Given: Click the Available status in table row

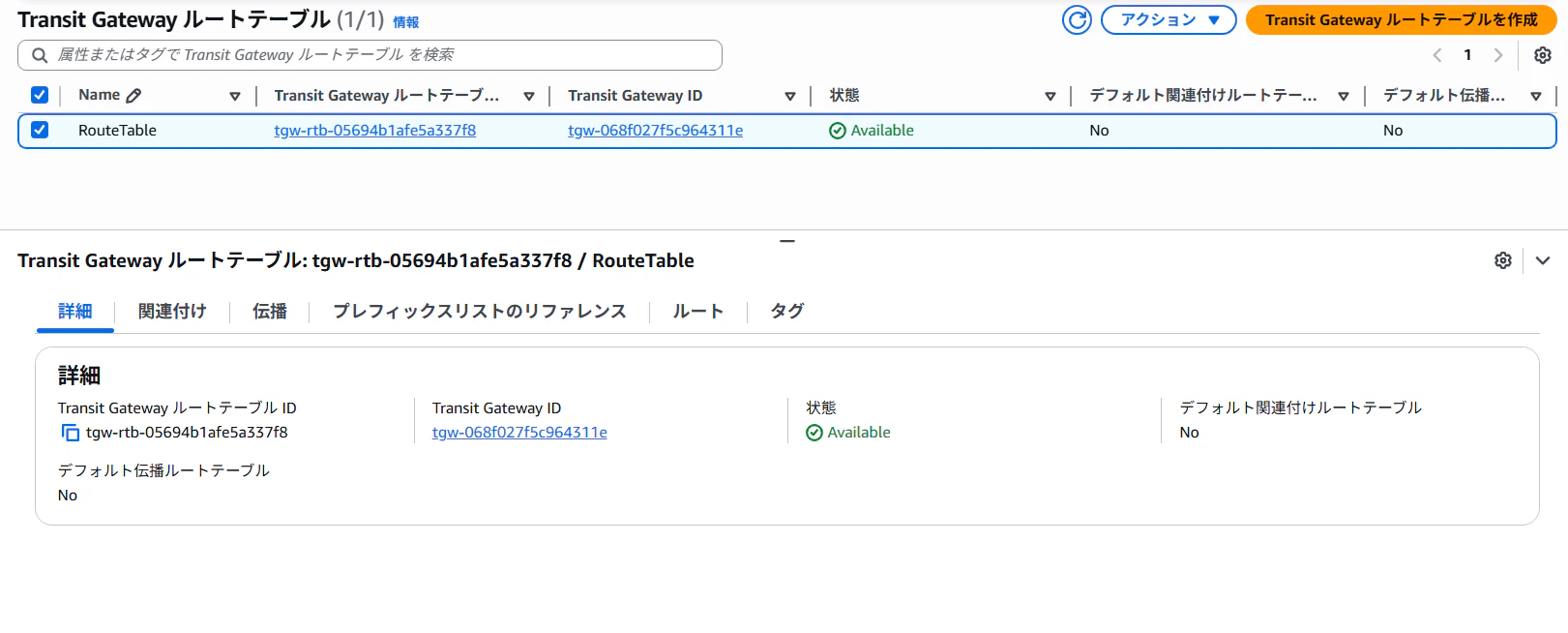Looking at the screenshot, I should [x=872, y=131].
